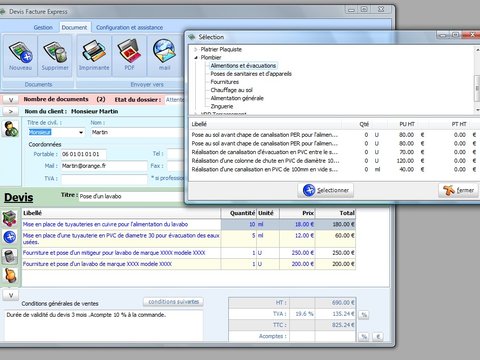This screenshot has width=480, height=360.
Task: Collapse the conditions section with V button
Action: tap(11, 295)
